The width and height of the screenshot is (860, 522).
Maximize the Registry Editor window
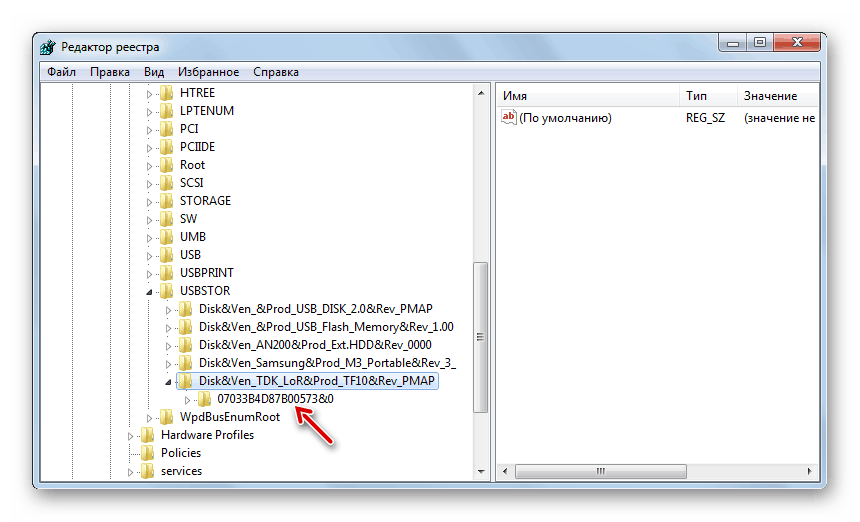point(760,42)
